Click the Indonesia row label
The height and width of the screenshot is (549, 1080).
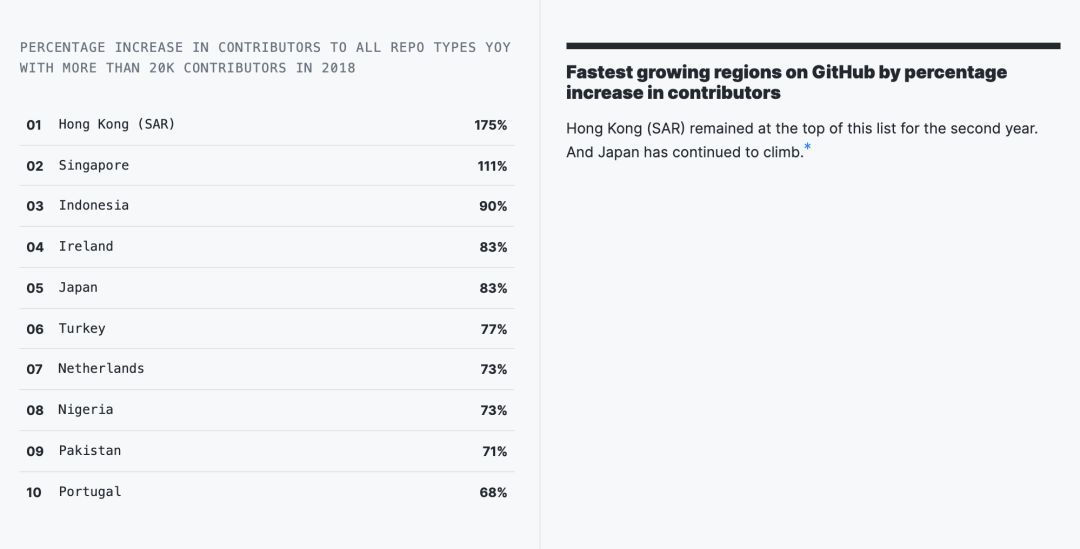(x=93, y=205)
